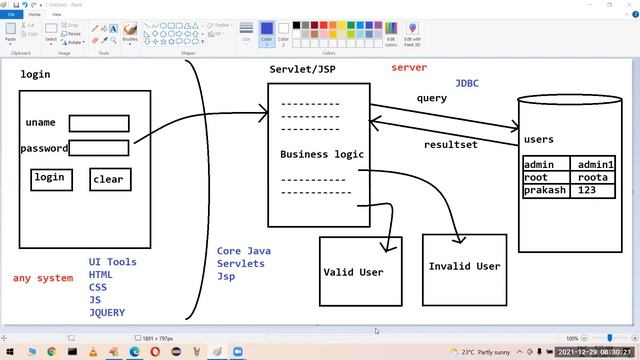Show hidden tray icons chevron

519,352
